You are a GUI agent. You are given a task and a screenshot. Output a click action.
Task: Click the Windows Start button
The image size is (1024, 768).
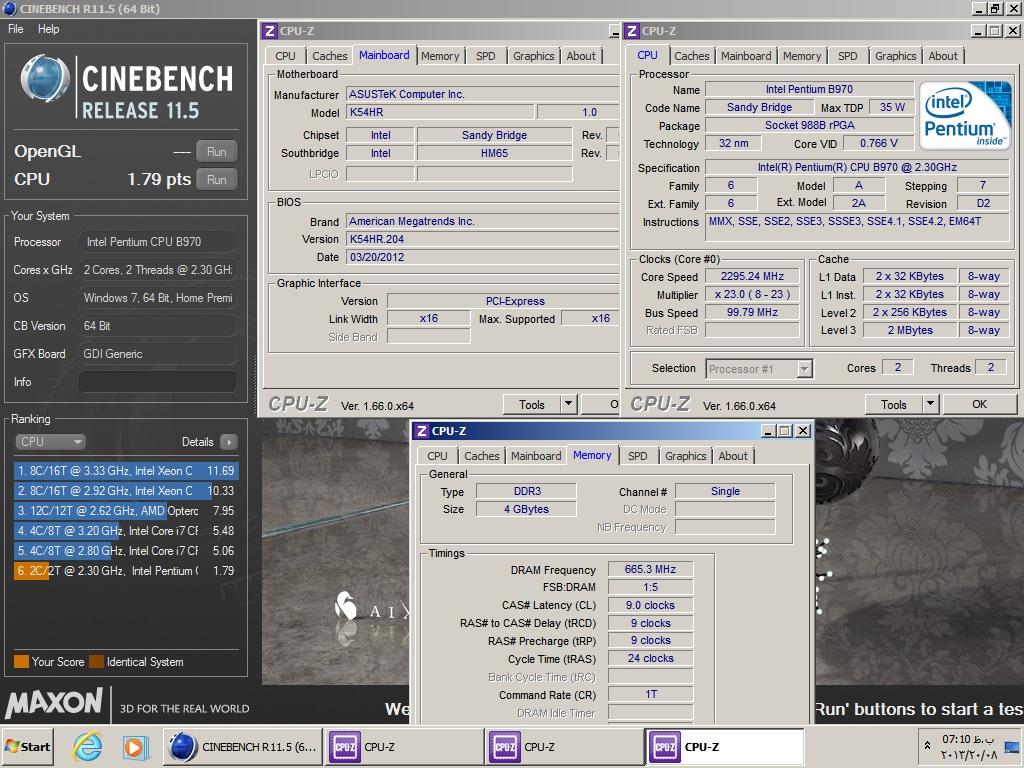28,746
